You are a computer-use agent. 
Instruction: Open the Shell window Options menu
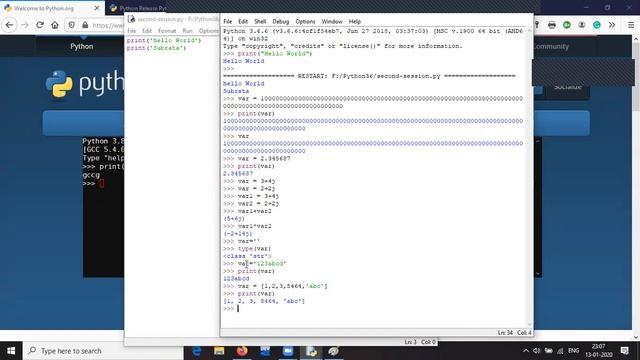305,21
